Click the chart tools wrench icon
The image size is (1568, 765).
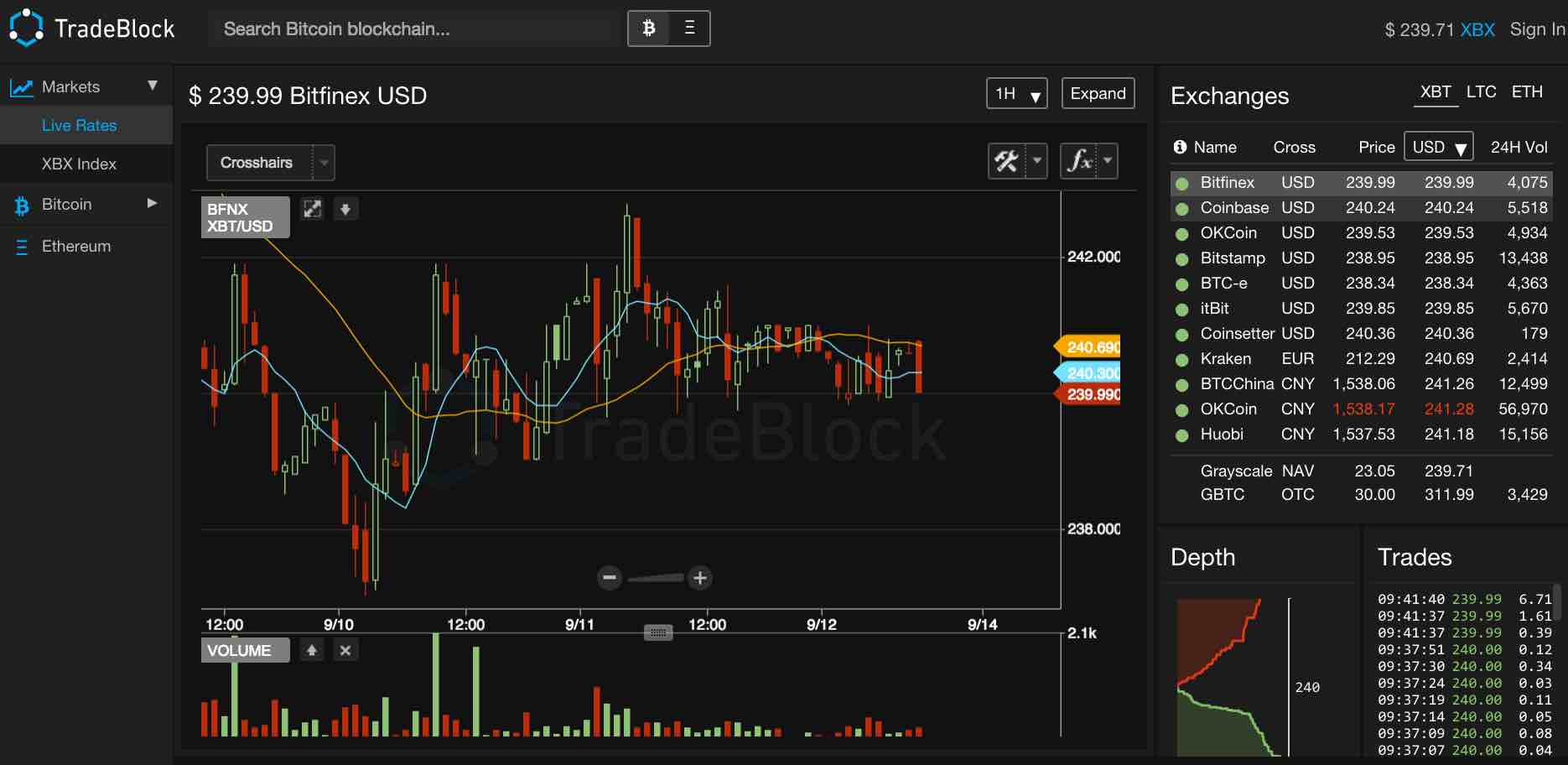1007,160
